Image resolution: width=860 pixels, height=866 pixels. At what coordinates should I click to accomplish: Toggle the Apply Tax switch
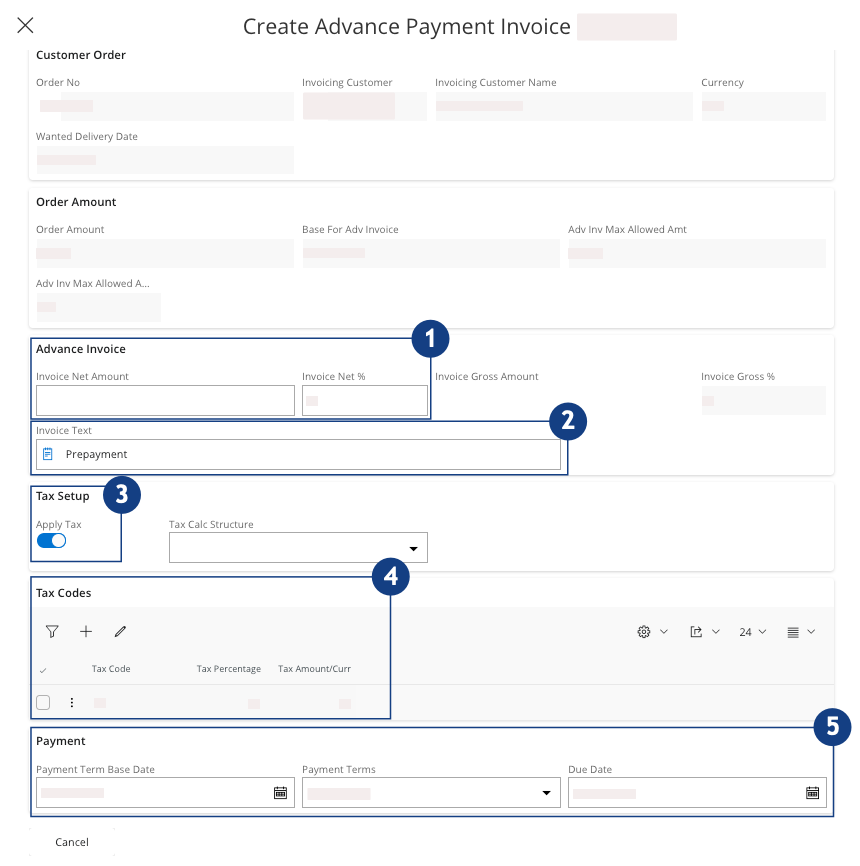coord(51,541)
